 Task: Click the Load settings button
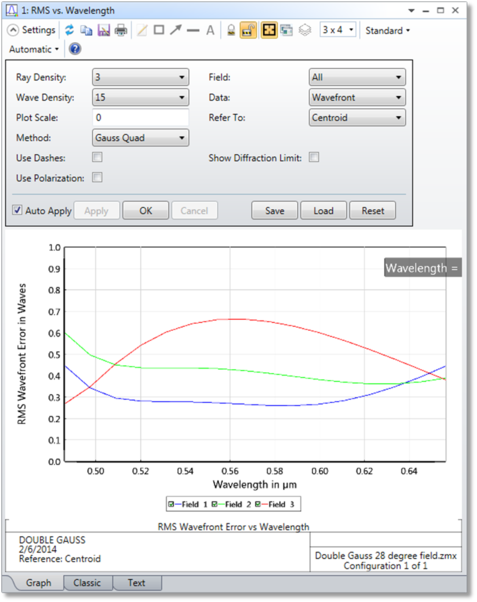pos(323,210)
